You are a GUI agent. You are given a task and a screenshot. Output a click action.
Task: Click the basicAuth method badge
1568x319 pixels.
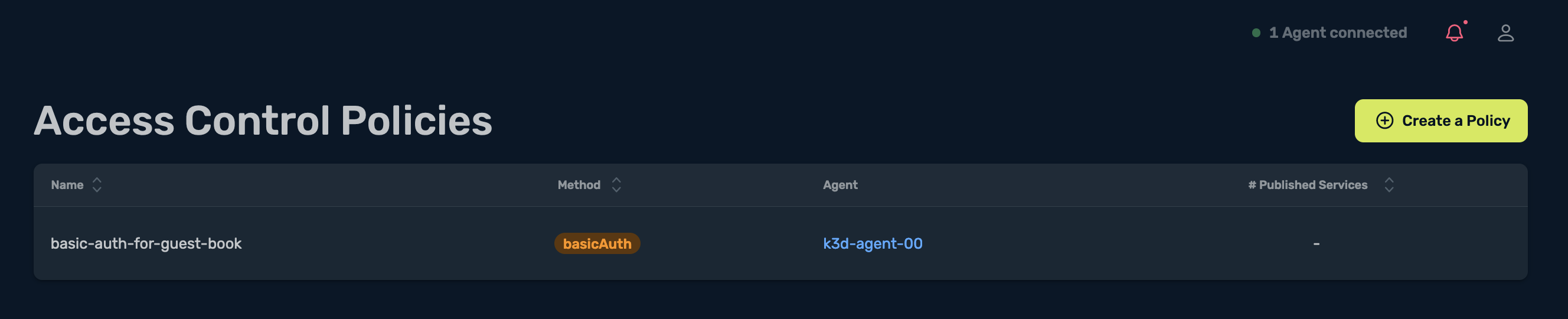[596, 243]
